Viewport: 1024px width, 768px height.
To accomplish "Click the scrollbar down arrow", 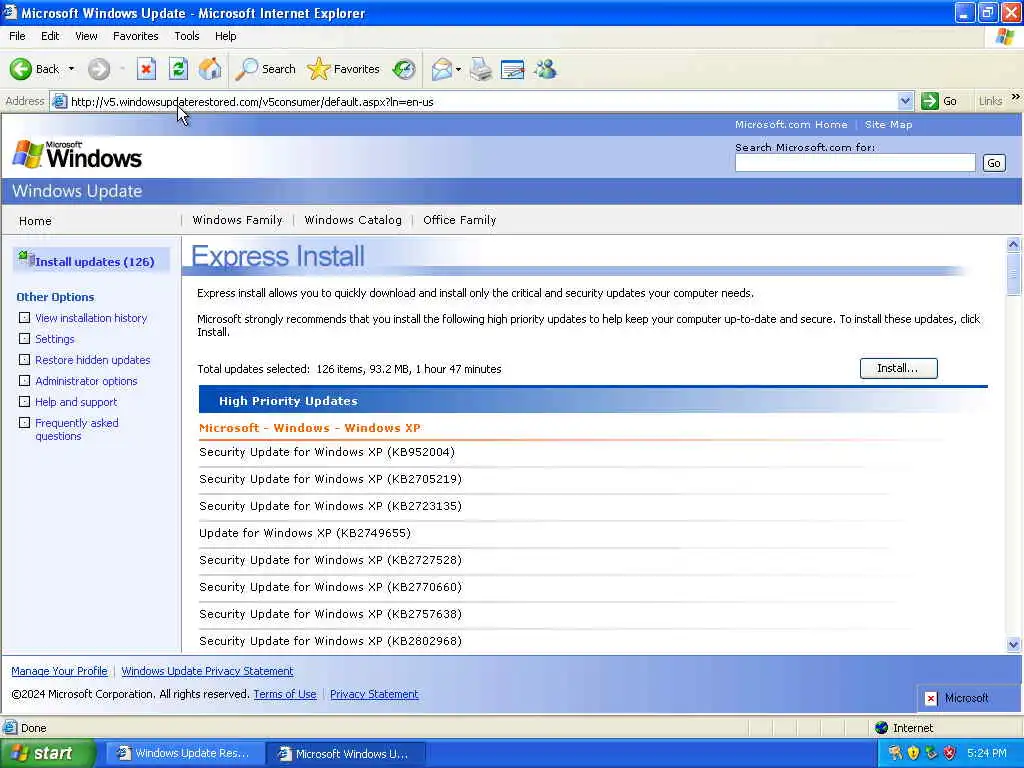I will tap(1014, 645).
